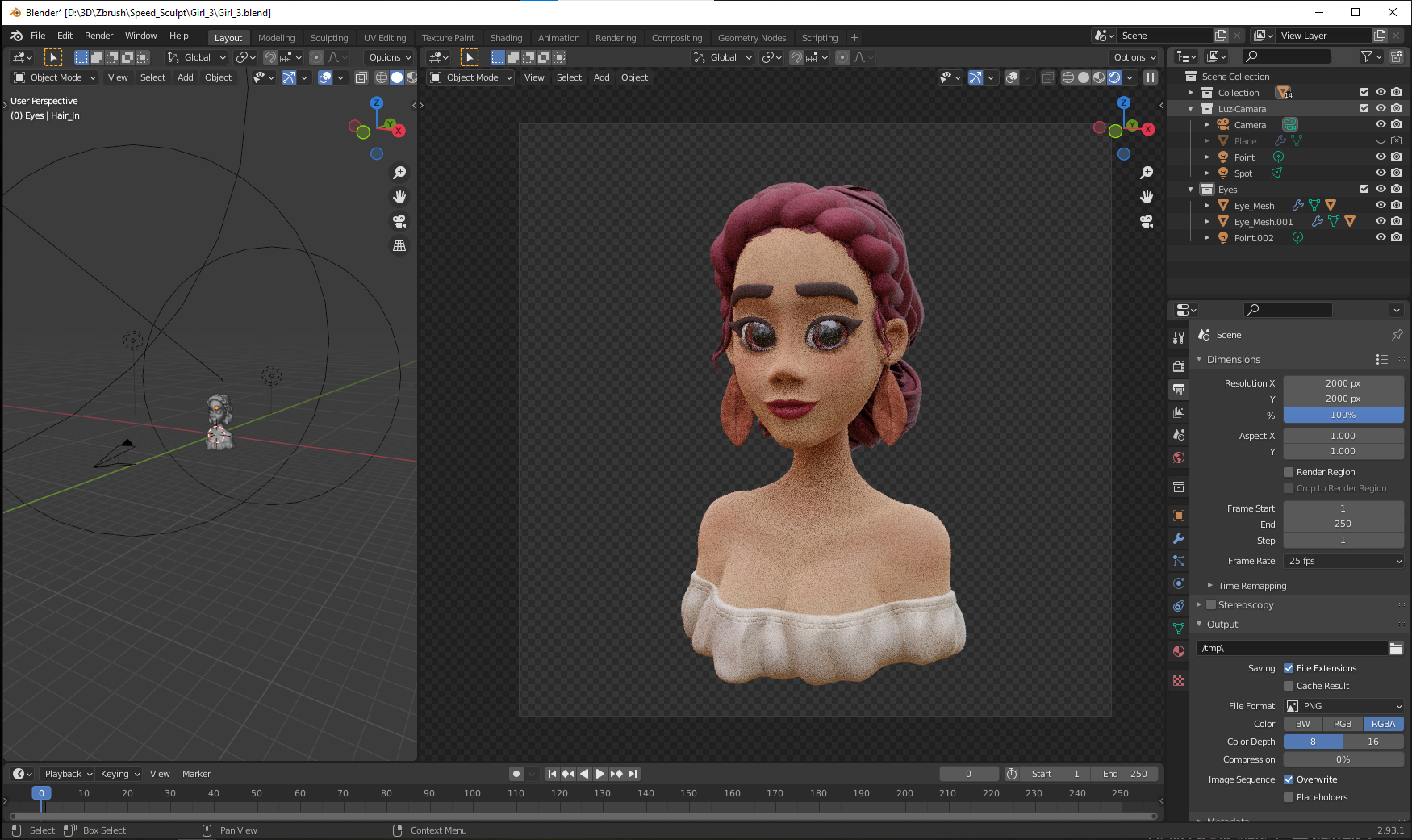This screenshot has width=1412, height=840.
Task: Open the Render menu
Action: pyautogui.click(x=98, y=36)
